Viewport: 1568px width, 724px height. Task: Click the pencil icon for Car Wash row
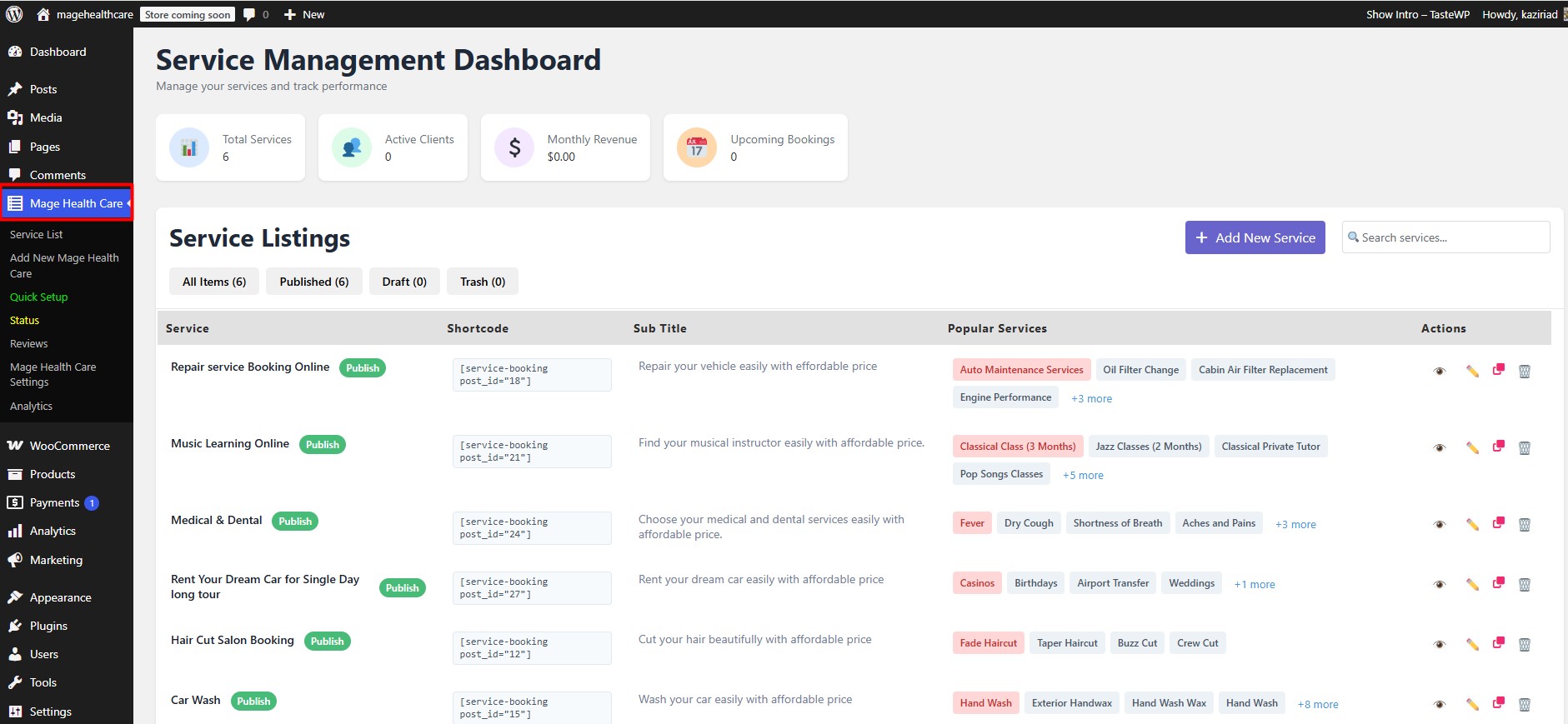[x=1472, y=704]
